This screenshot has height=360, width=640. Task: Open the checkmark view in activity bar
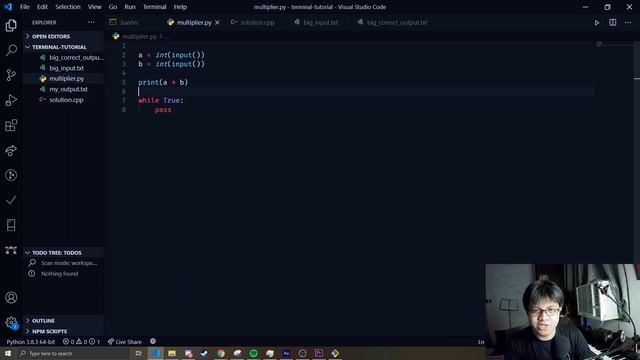coord(11,200)
